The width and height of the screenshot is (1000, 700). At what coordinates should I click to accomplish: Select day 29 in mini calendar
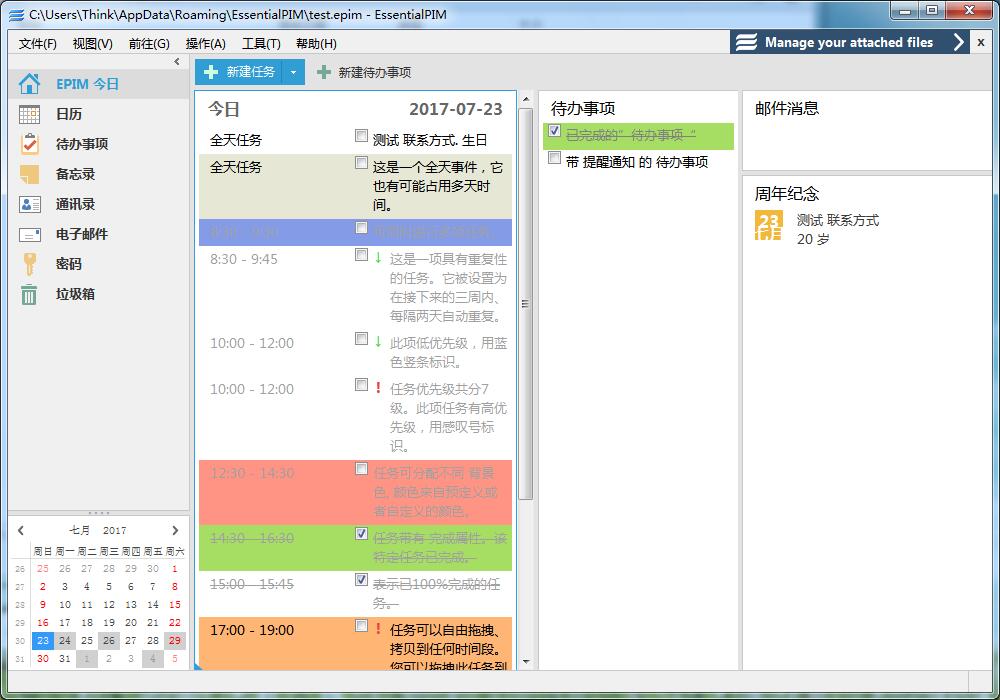(175, 640)
